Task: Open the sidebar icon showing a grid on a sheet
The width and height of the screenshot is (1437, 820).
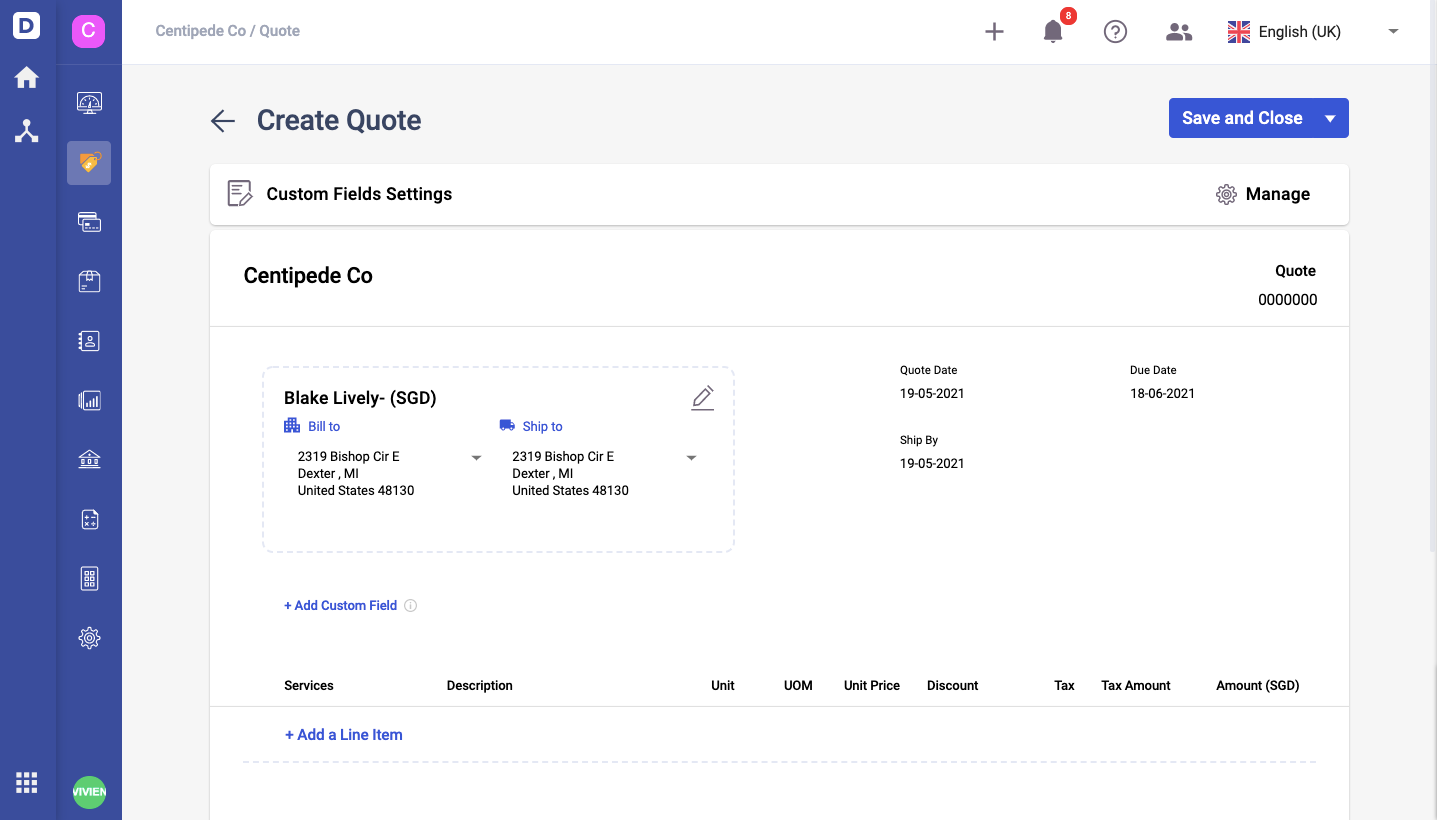Action: click(89, 578)
